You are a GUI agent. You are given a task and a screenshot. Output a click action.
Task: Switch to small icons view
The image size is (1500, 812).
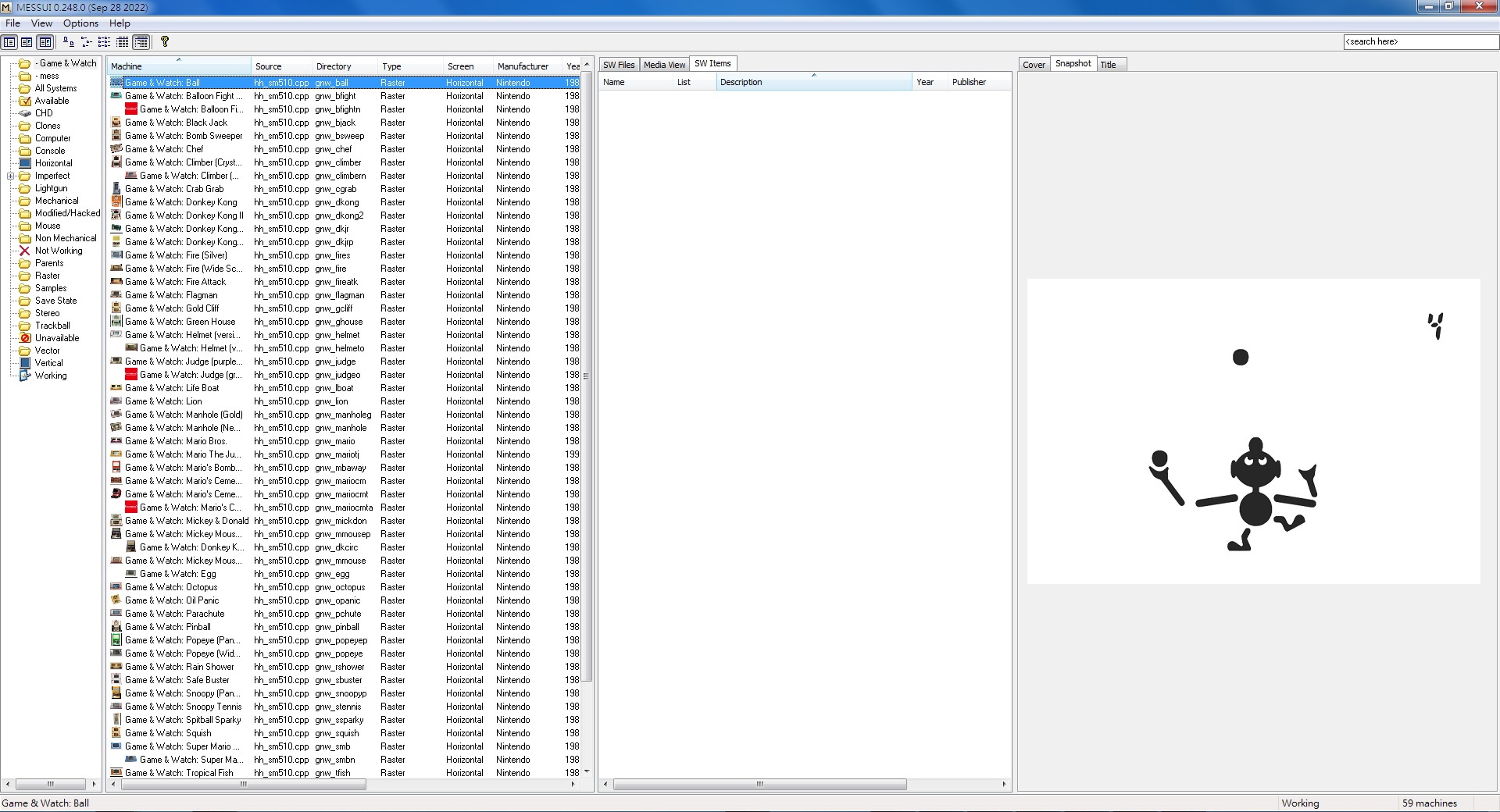[86, 42]
